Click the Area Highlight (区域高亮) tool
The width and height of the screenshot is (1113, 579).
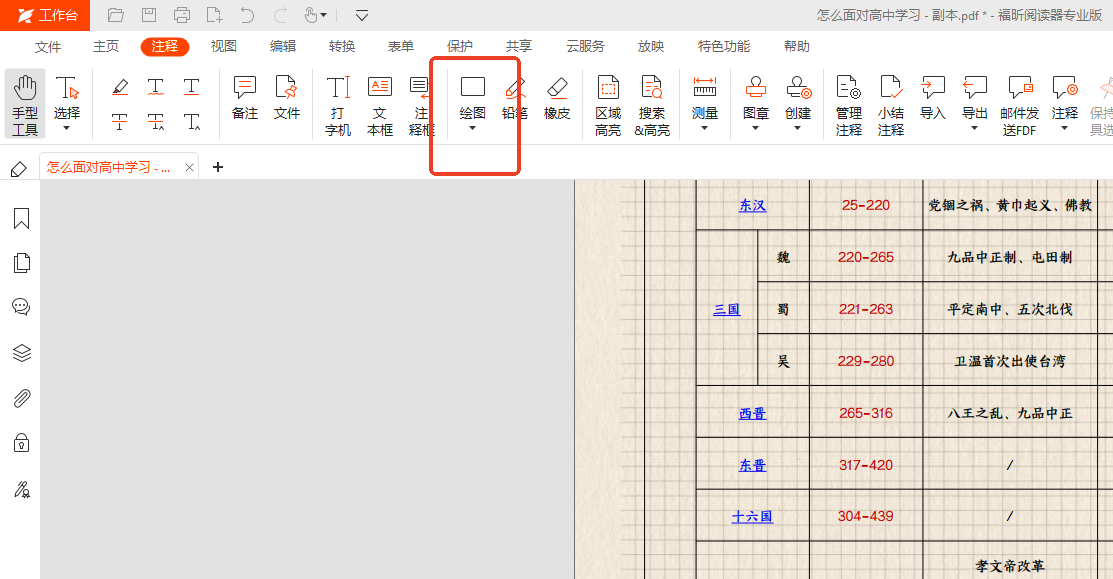point(607,105)
